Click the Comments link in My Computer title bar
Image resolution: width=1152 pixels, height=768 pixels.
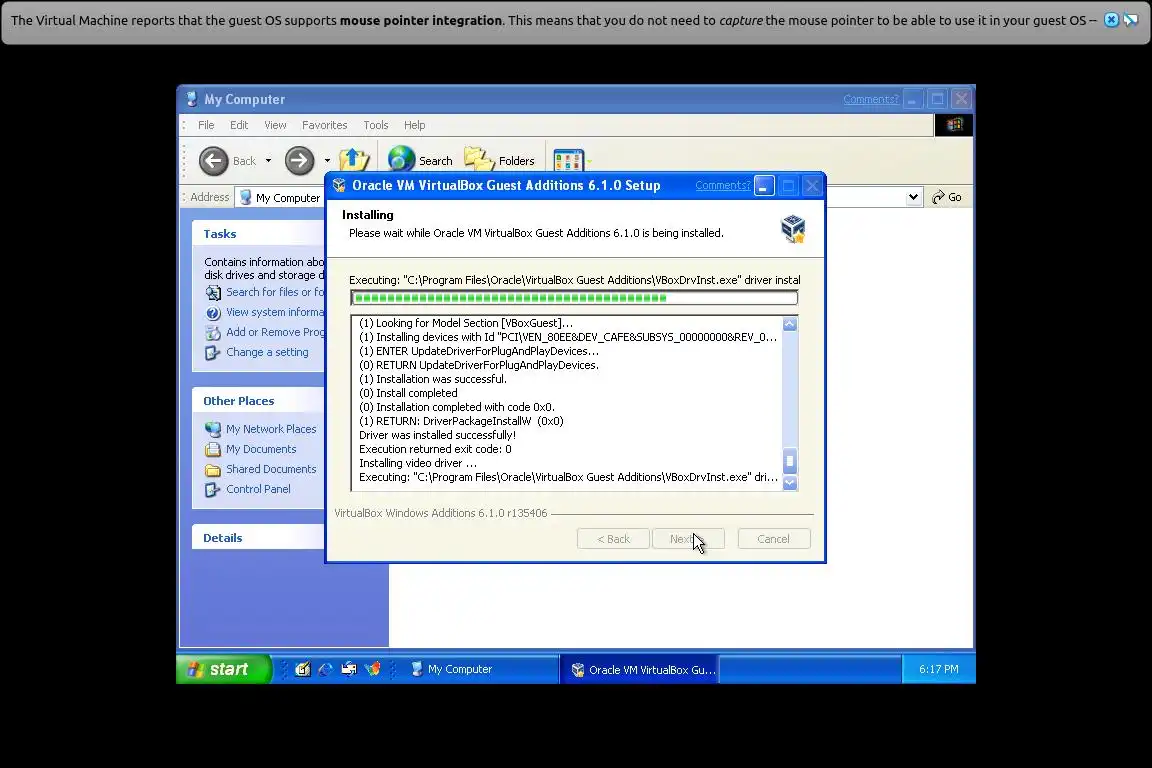click(871, 99)
